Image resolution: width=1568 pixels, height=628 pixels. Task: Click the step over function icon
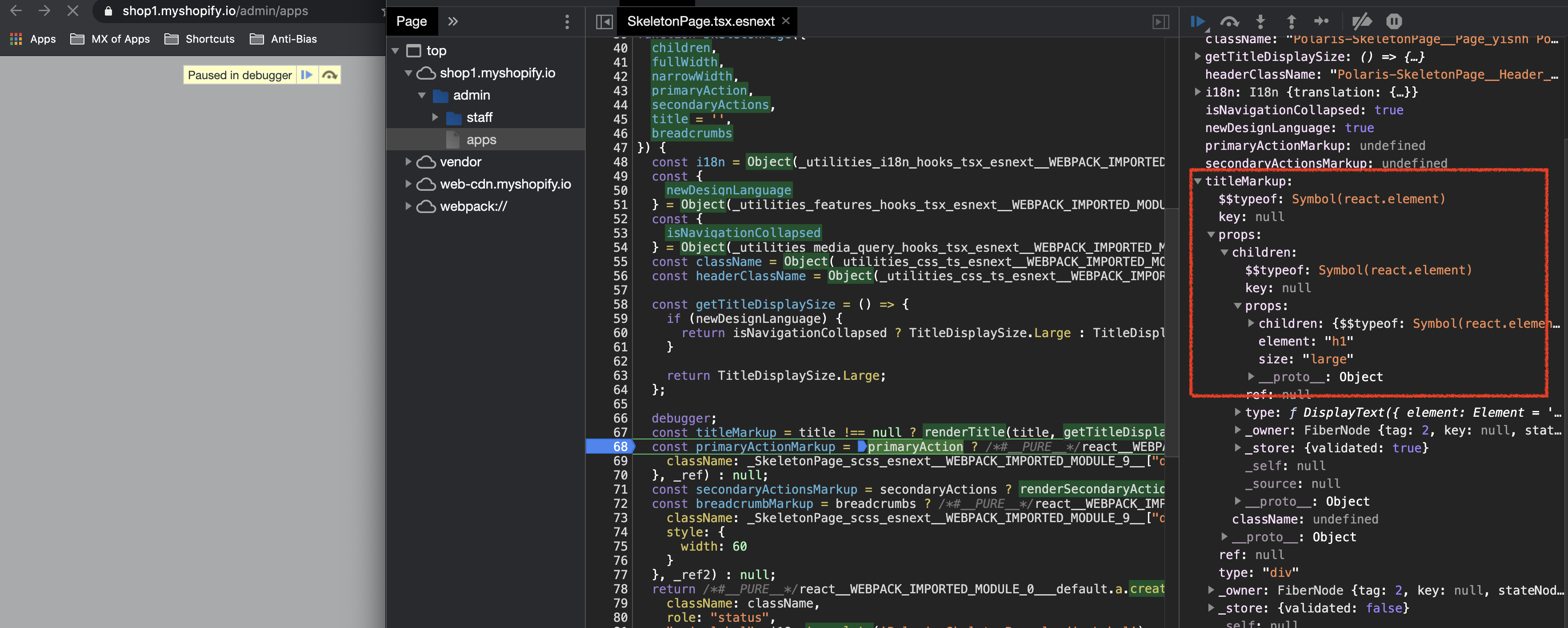pos(1230,21)
